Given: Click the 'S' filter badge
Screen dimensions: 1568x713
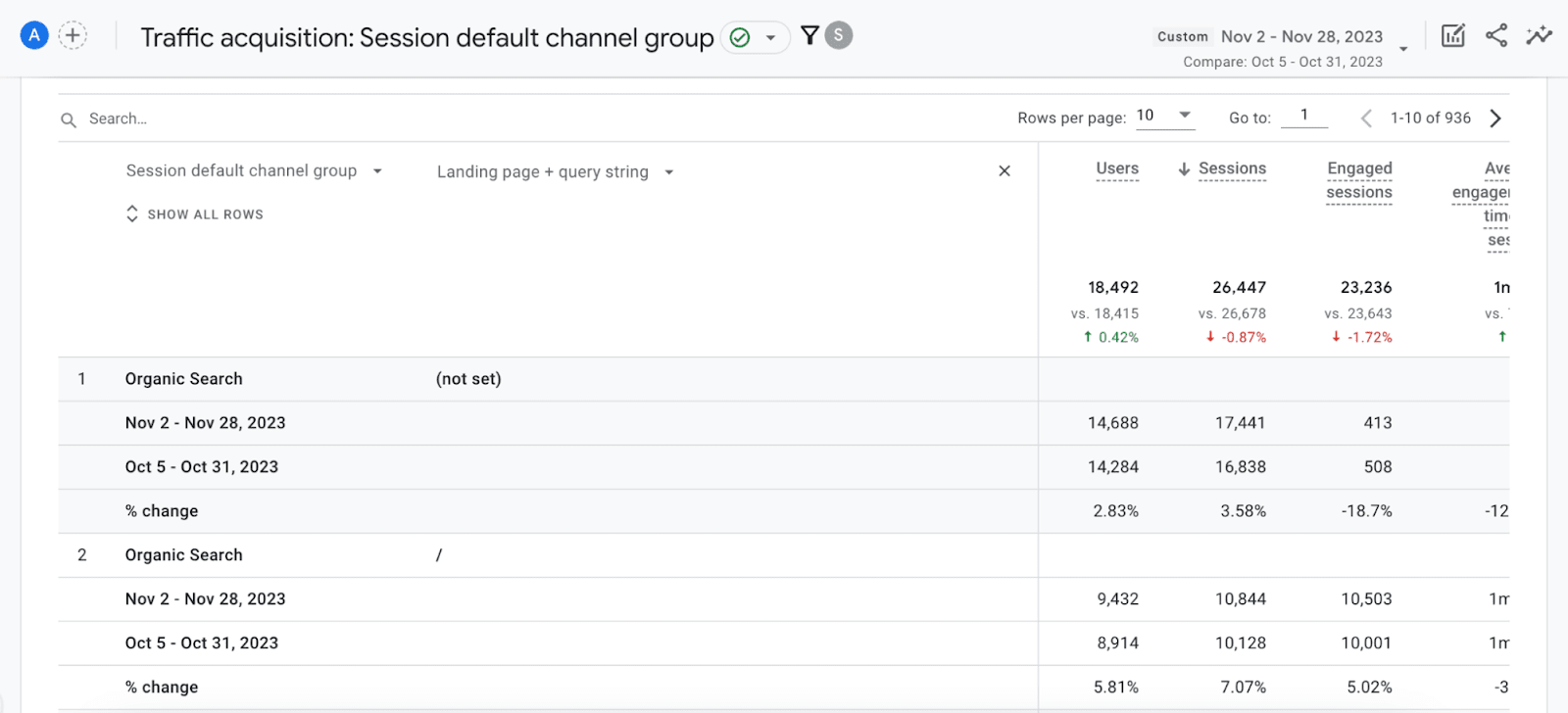Looking at the screenshot, I should pos(838,36).
